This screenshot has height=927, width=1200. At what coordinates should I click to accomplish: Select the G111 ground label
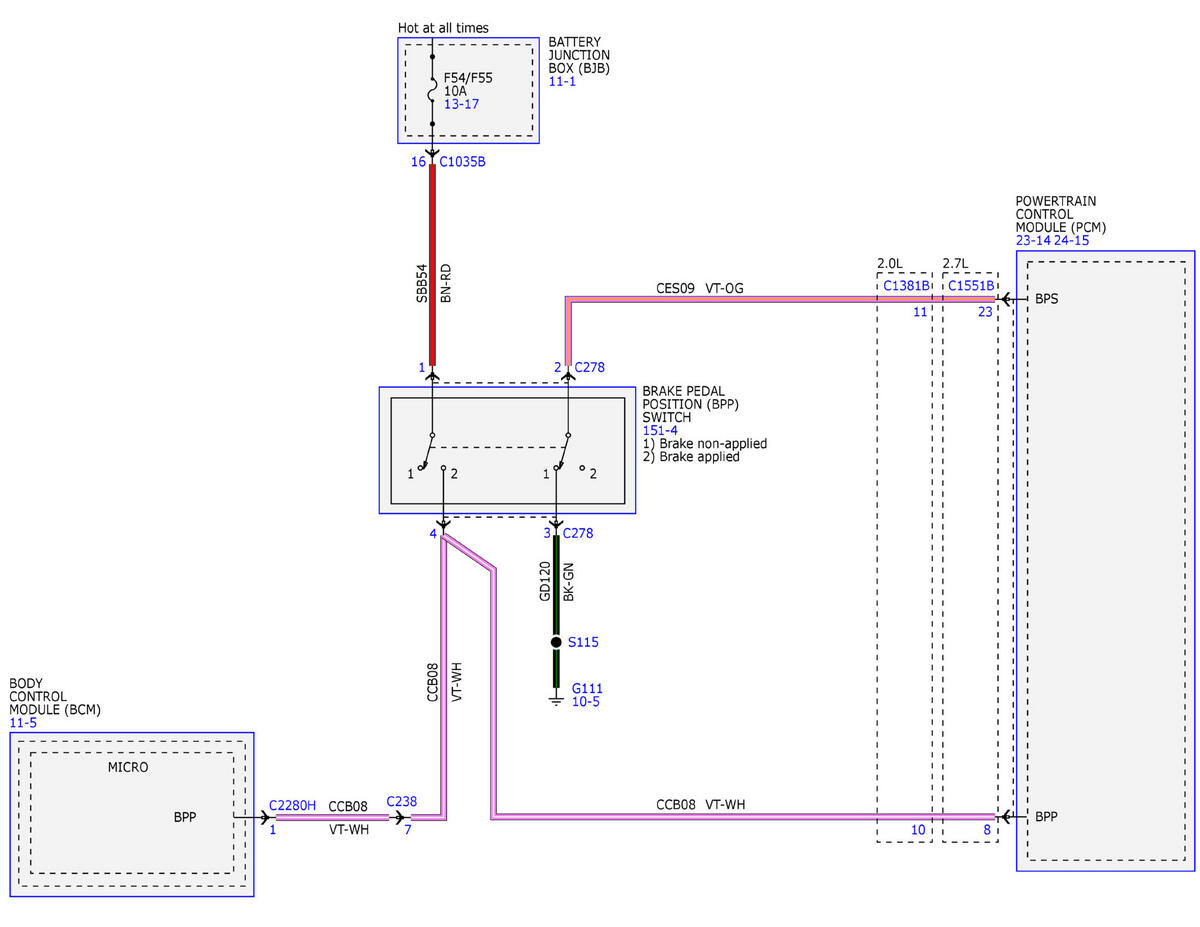pos(587,689)
